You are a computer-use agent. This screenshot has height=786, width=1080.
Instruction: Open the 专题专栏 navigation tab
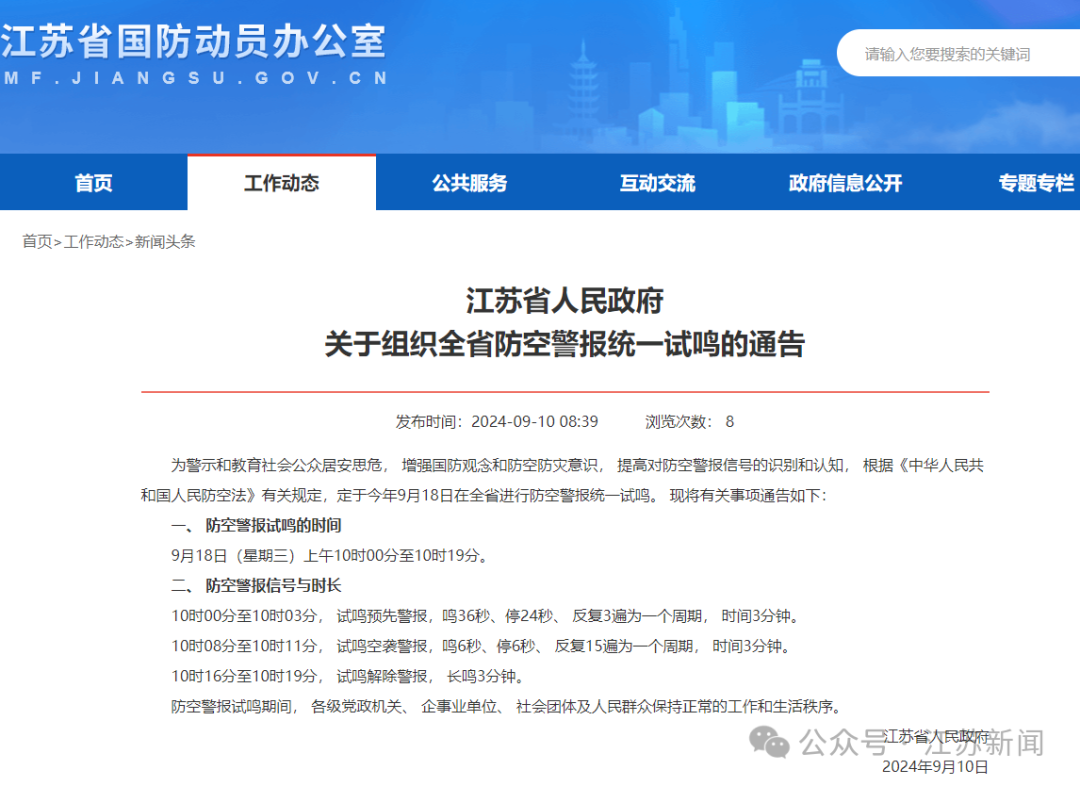(1035, 183)
